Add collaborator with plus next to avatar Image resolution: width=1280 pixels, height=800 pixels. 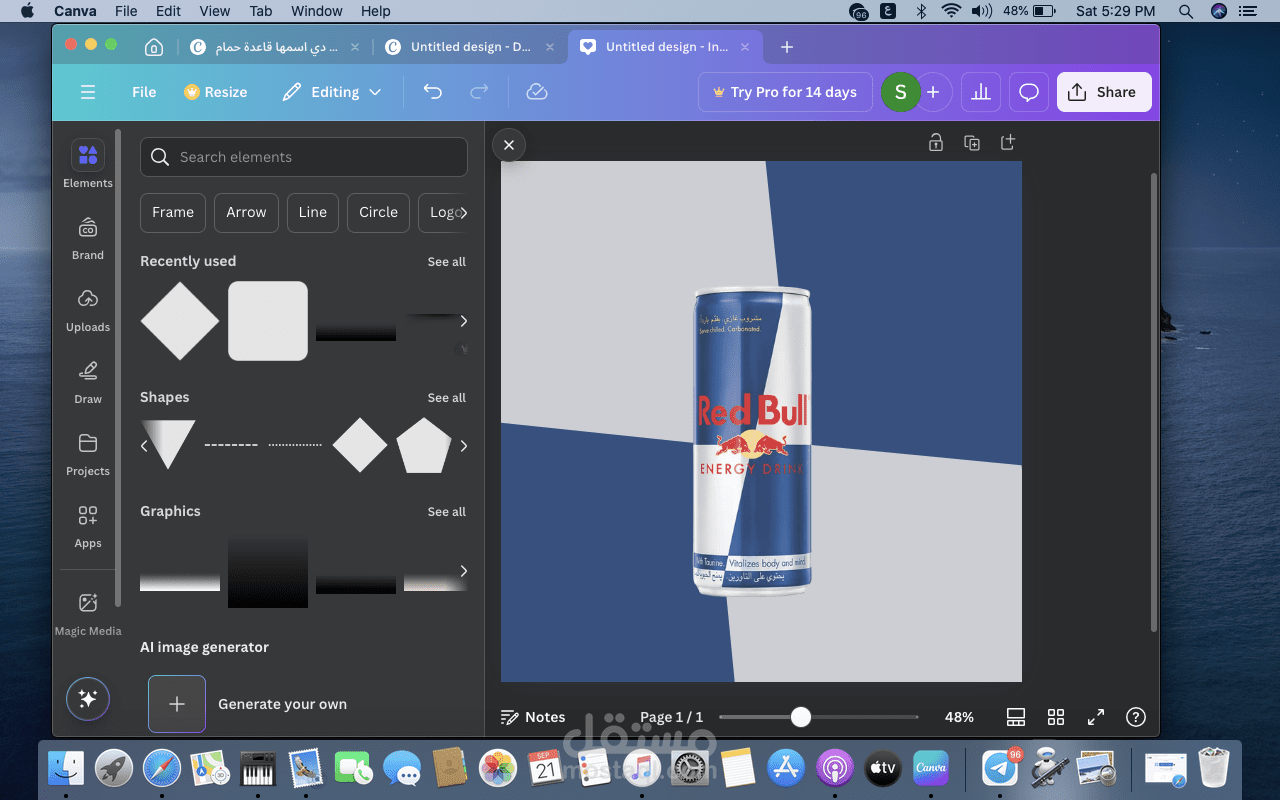933,92
